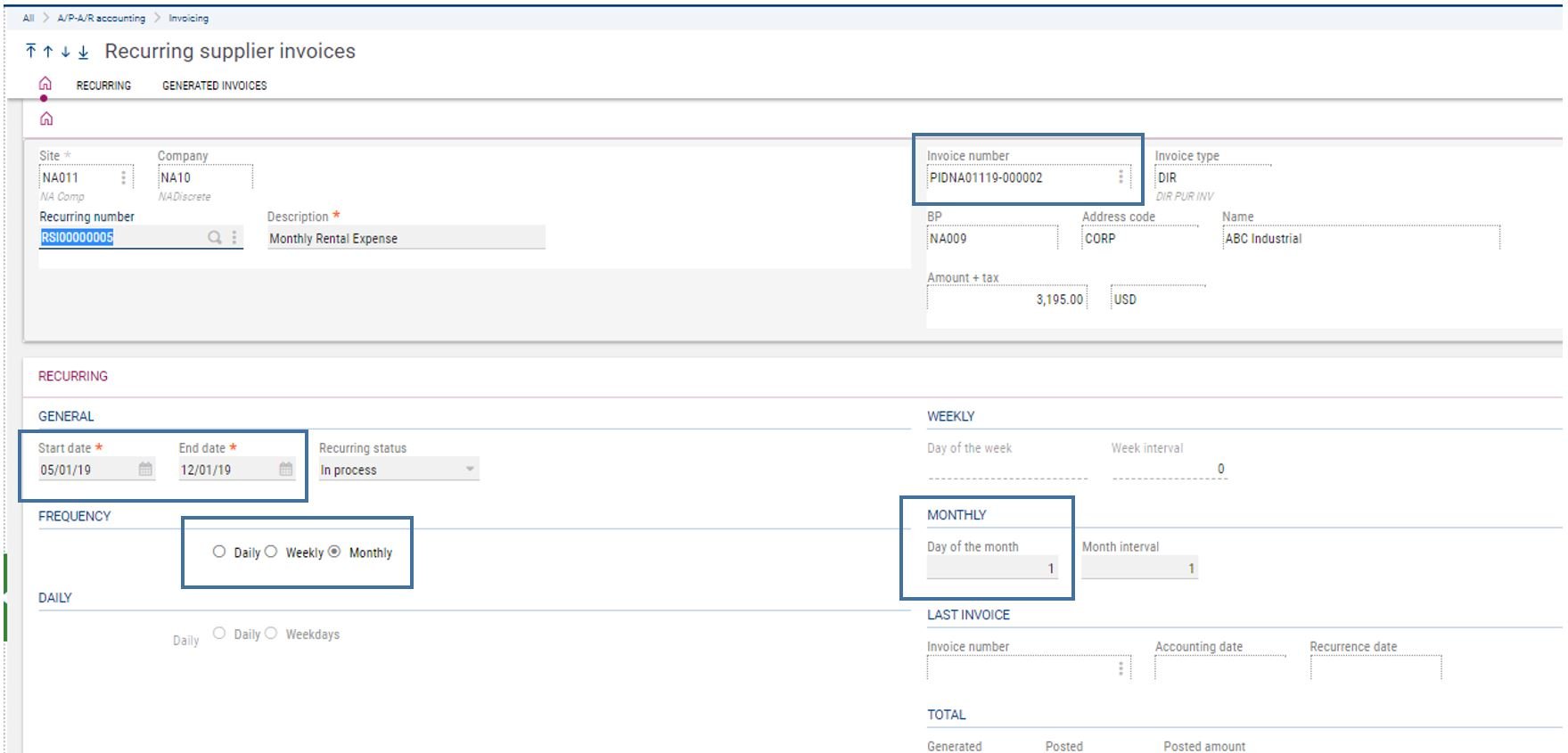Viewport: 1568px width, 753px height.
Task: Select the Daily frequency radio button
Action: [x=219, y=552]
